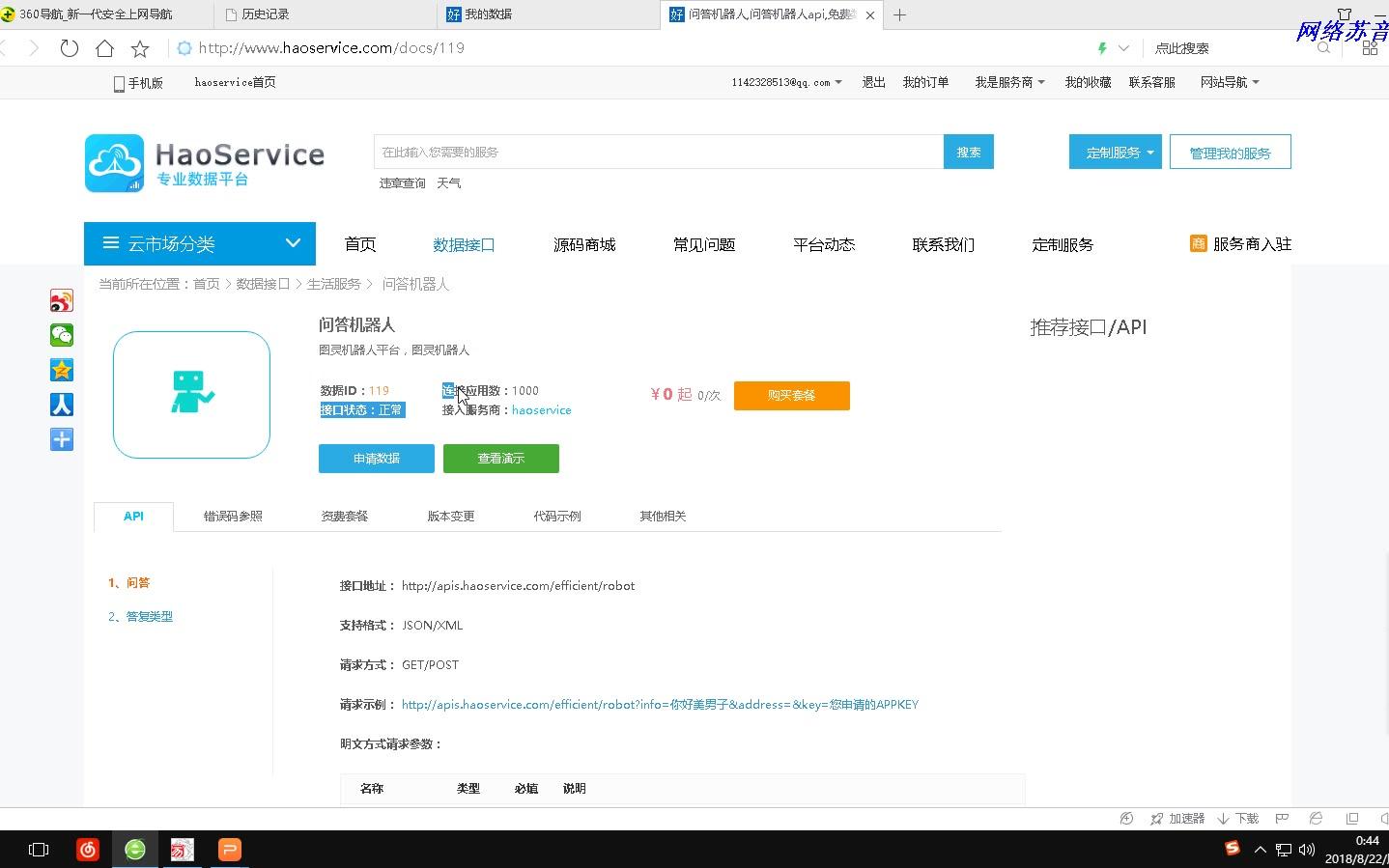Click the Sogou input method tray icon
The height and width of the screenshot is (868, 1389).
point(1233,849)
